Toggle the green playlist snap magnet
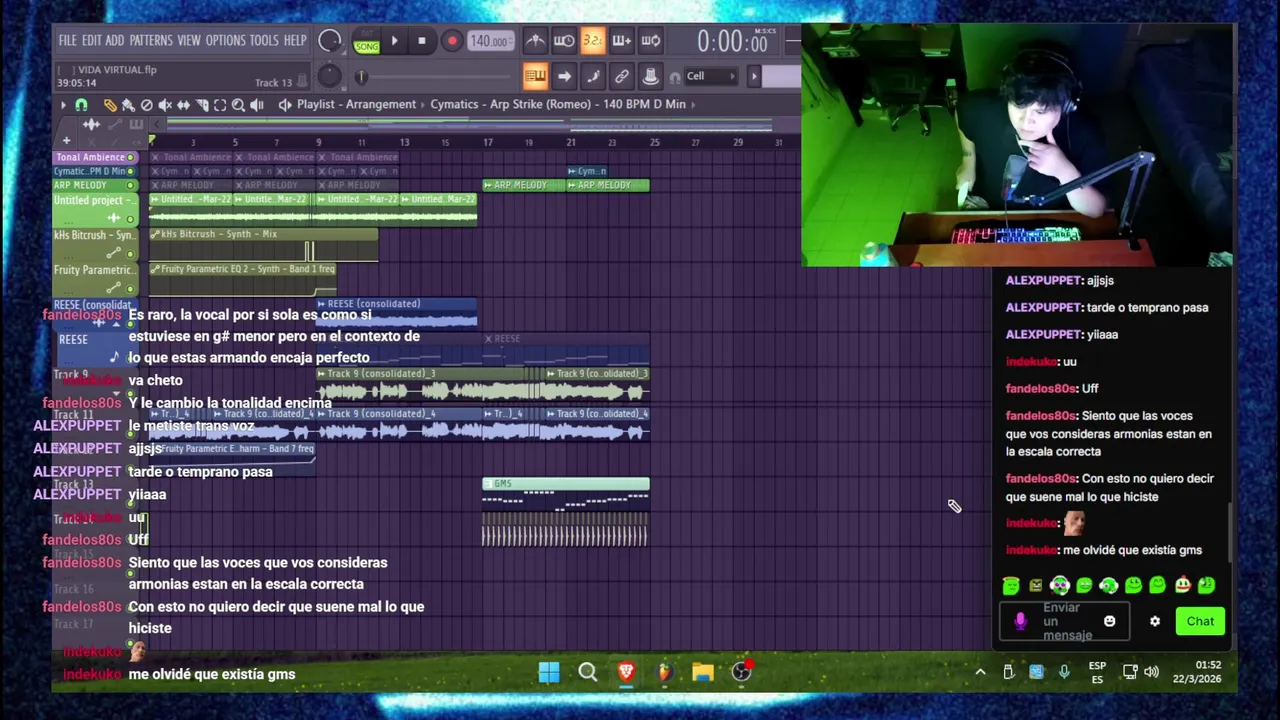 coord(82,105)
